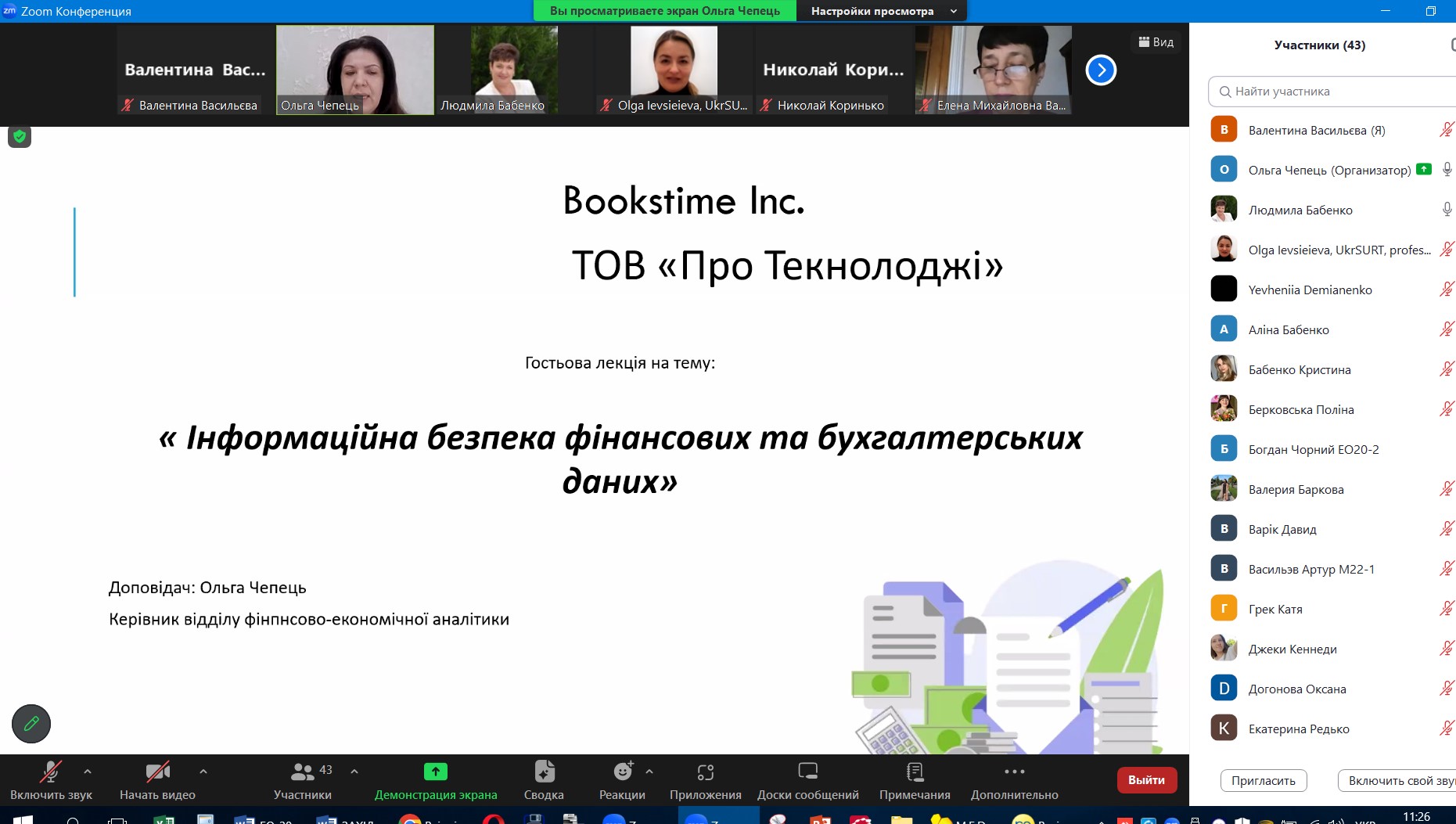Unmute microphone with Включить звук
This screenshot has width=1456, height=824.
pyautogui.click(x=51, y=780)
